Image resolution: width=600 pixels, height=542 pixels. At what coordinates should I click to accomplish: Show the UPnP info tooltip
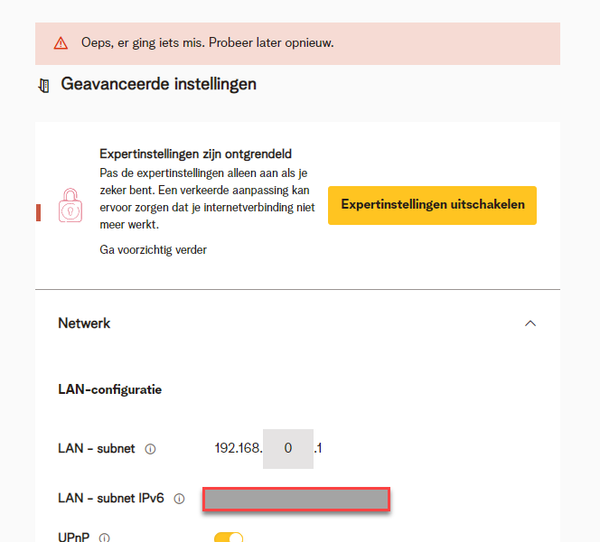[x=104, y=538]
